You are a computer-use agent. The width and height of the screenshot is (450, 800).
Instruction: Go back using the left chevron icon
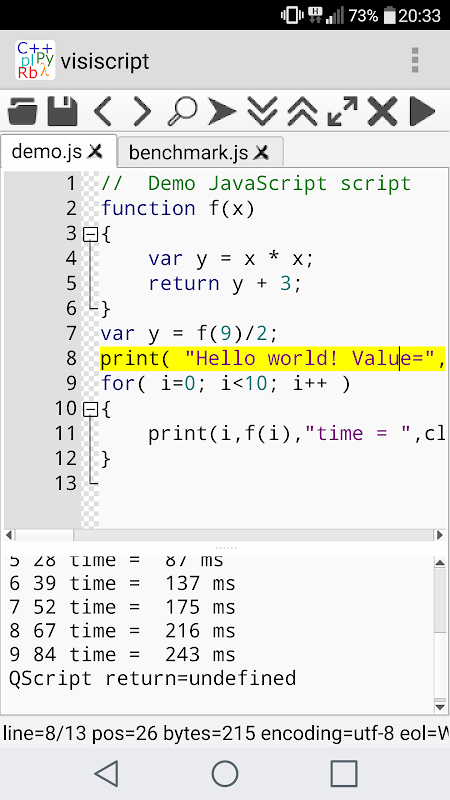pos(103,111)
